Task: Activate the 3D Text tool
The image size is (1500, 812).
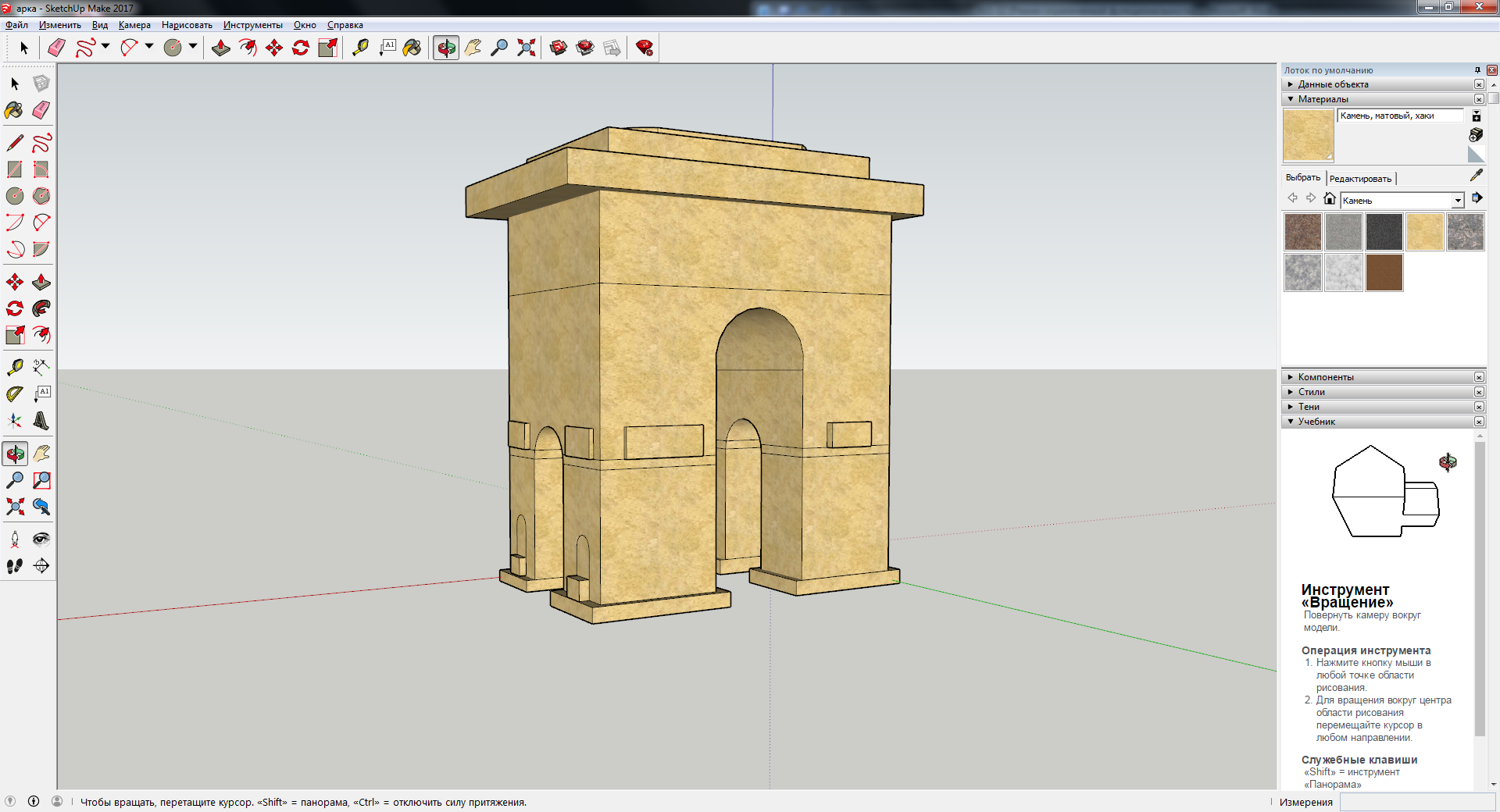Action: pyautogui.click(x=41, y=421)
